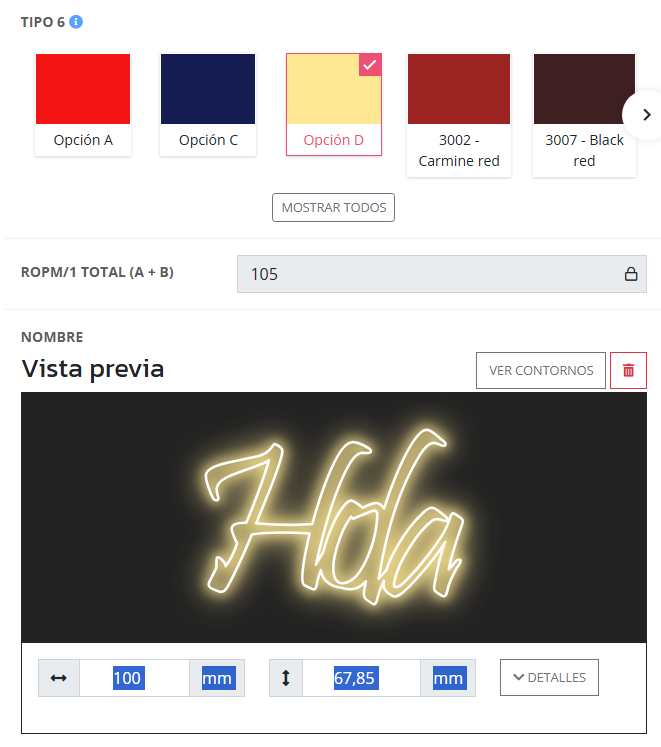Open the width mm unit selector
Screen dimensions: 661x747
[217, 678]
